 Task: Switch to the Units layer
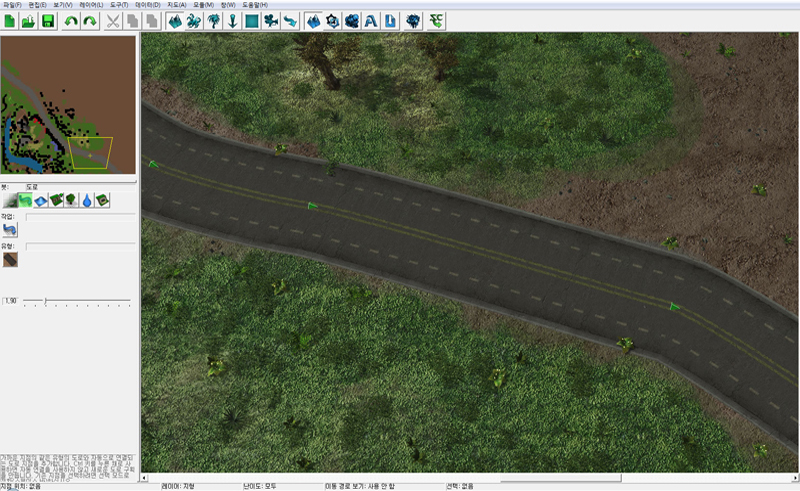pos(194,21)
